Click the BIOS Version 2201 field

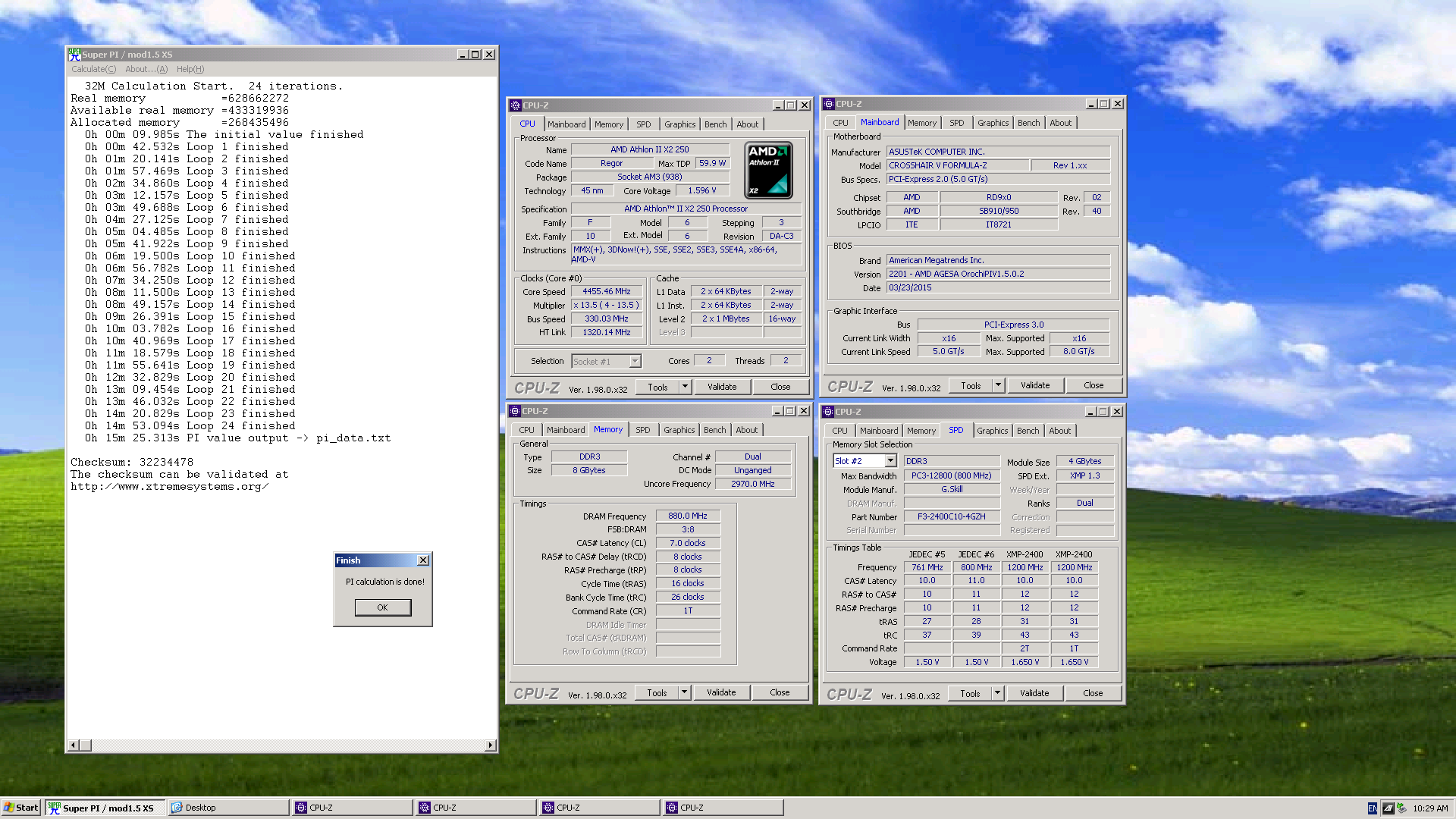999,274
